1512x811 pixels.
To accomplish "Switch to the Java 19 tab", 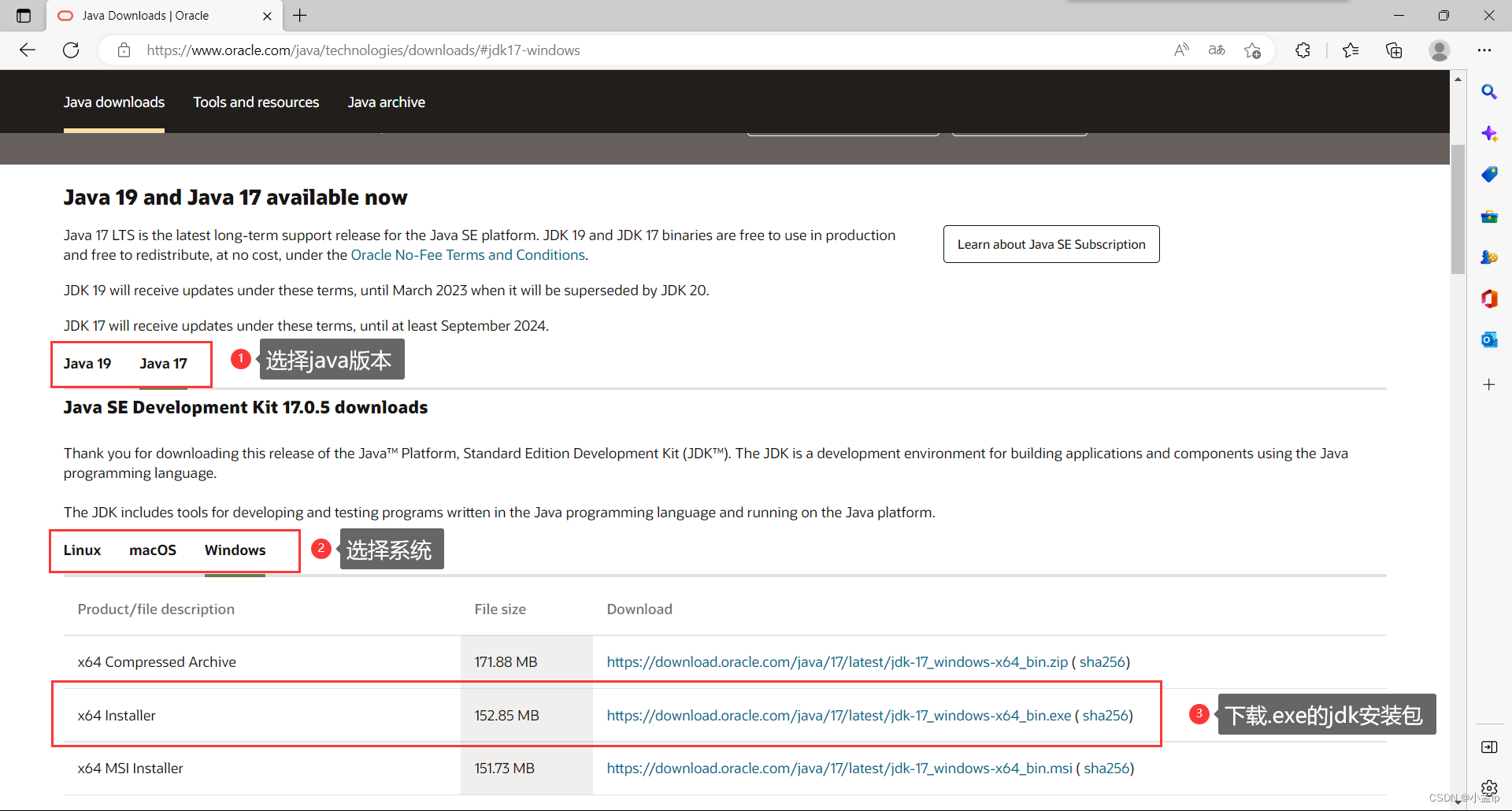I will pyautogui.click(x=87, y=364).
